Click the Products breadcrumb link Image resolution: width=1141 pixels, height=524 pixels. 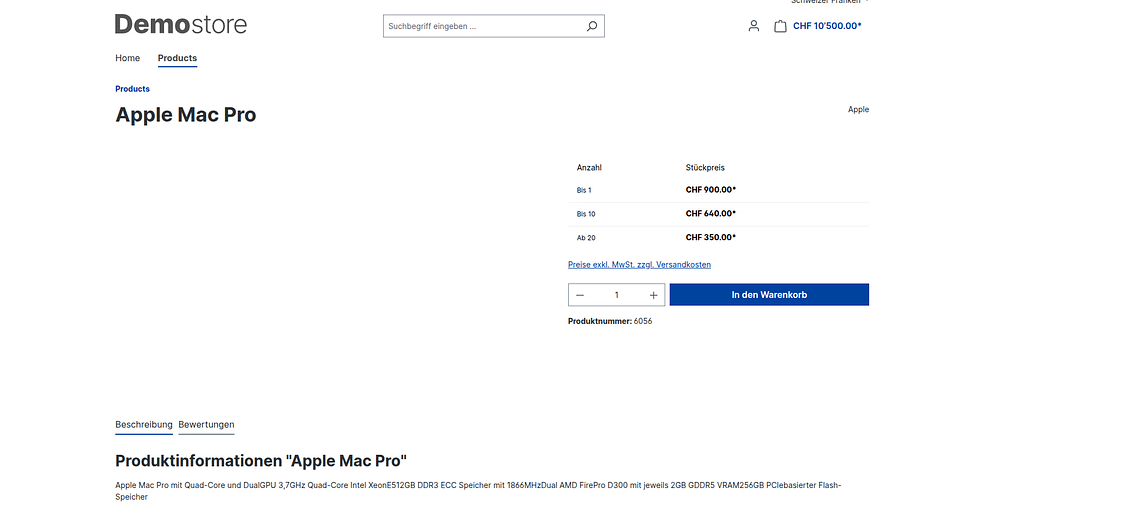(132, 89)
